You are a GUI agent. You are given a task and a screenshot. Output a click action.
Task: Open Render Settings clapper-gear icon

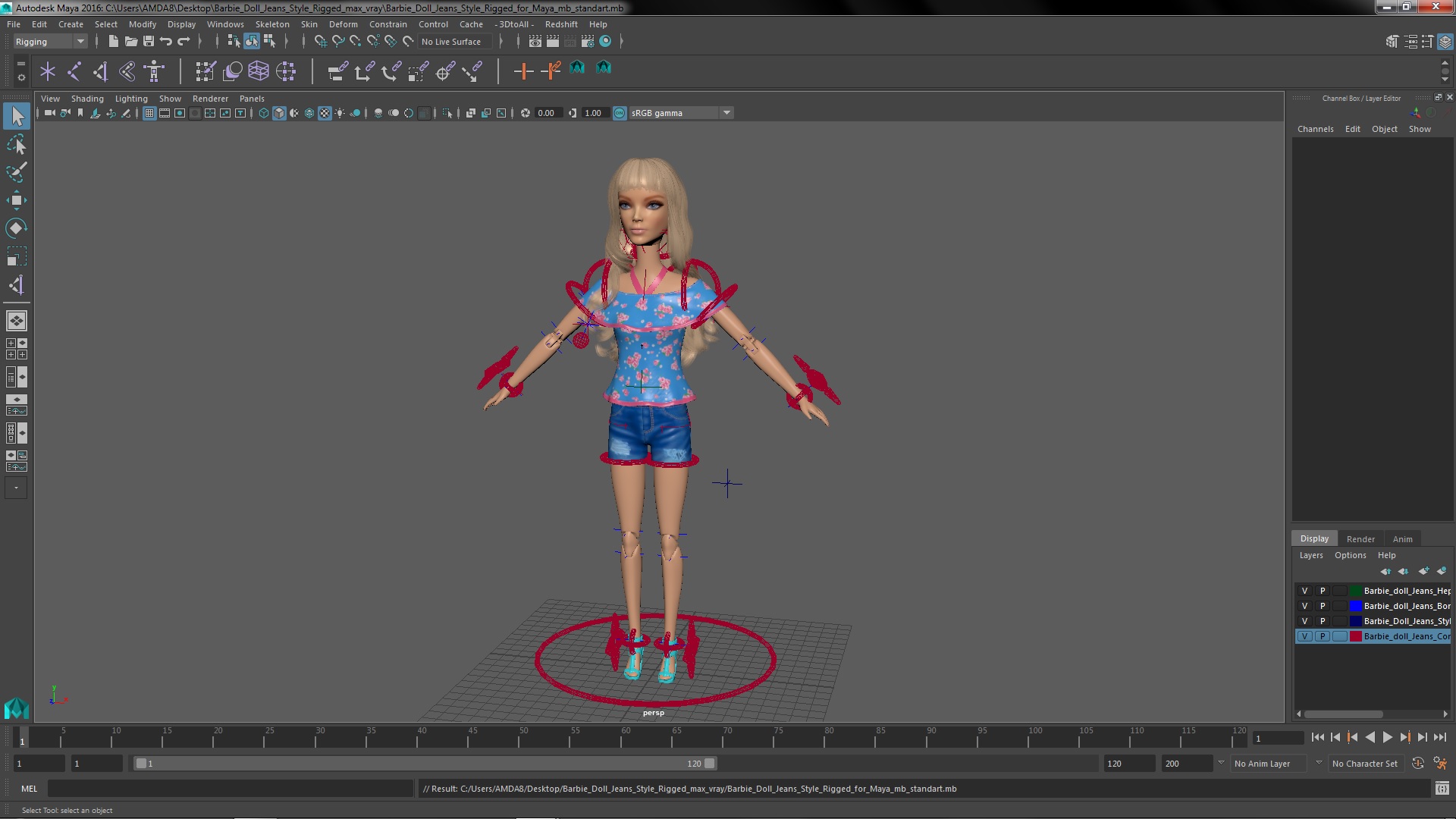coord(588,42)
